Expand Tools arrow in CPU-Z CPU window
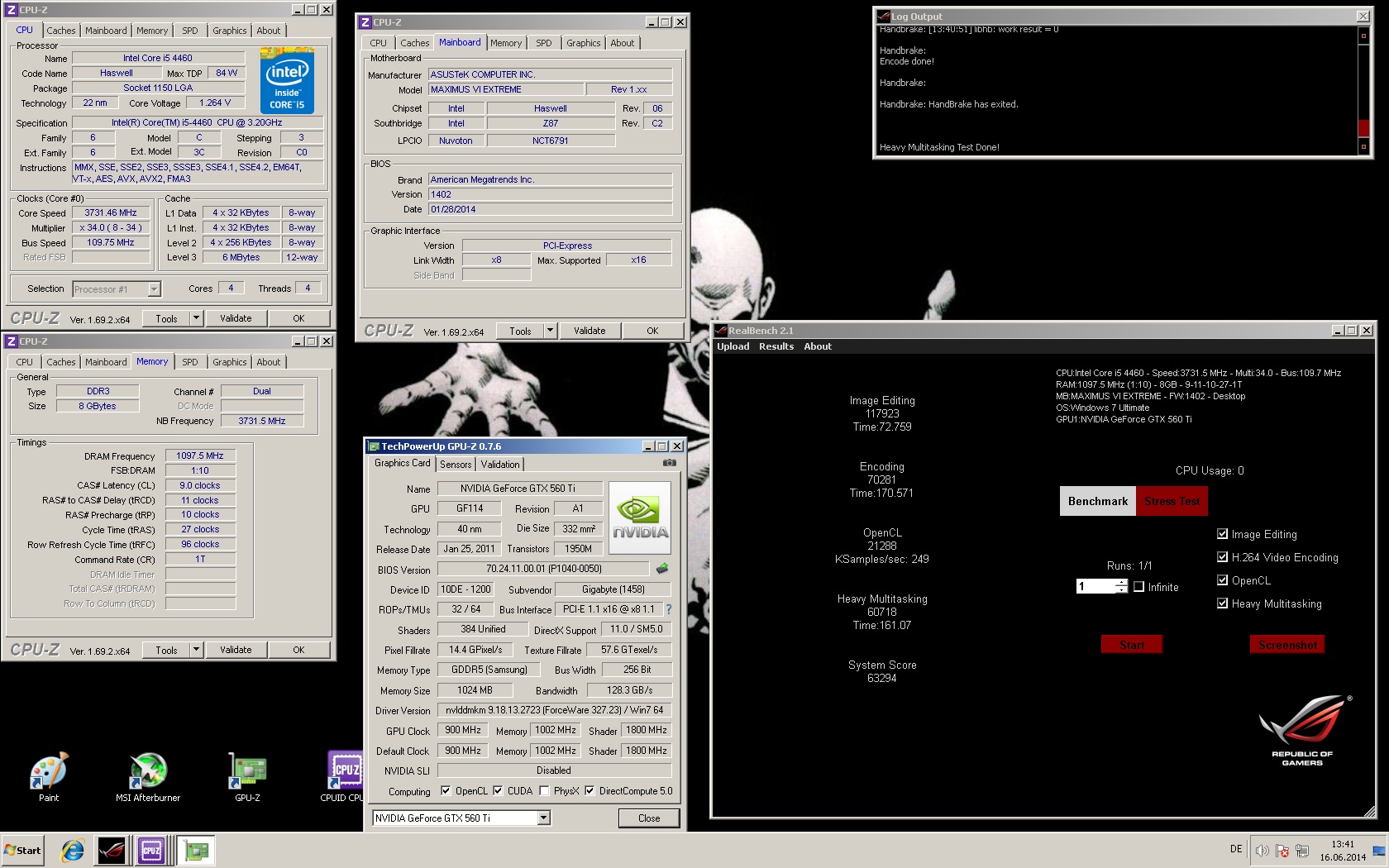1389x868 pixels. (196, 318)
